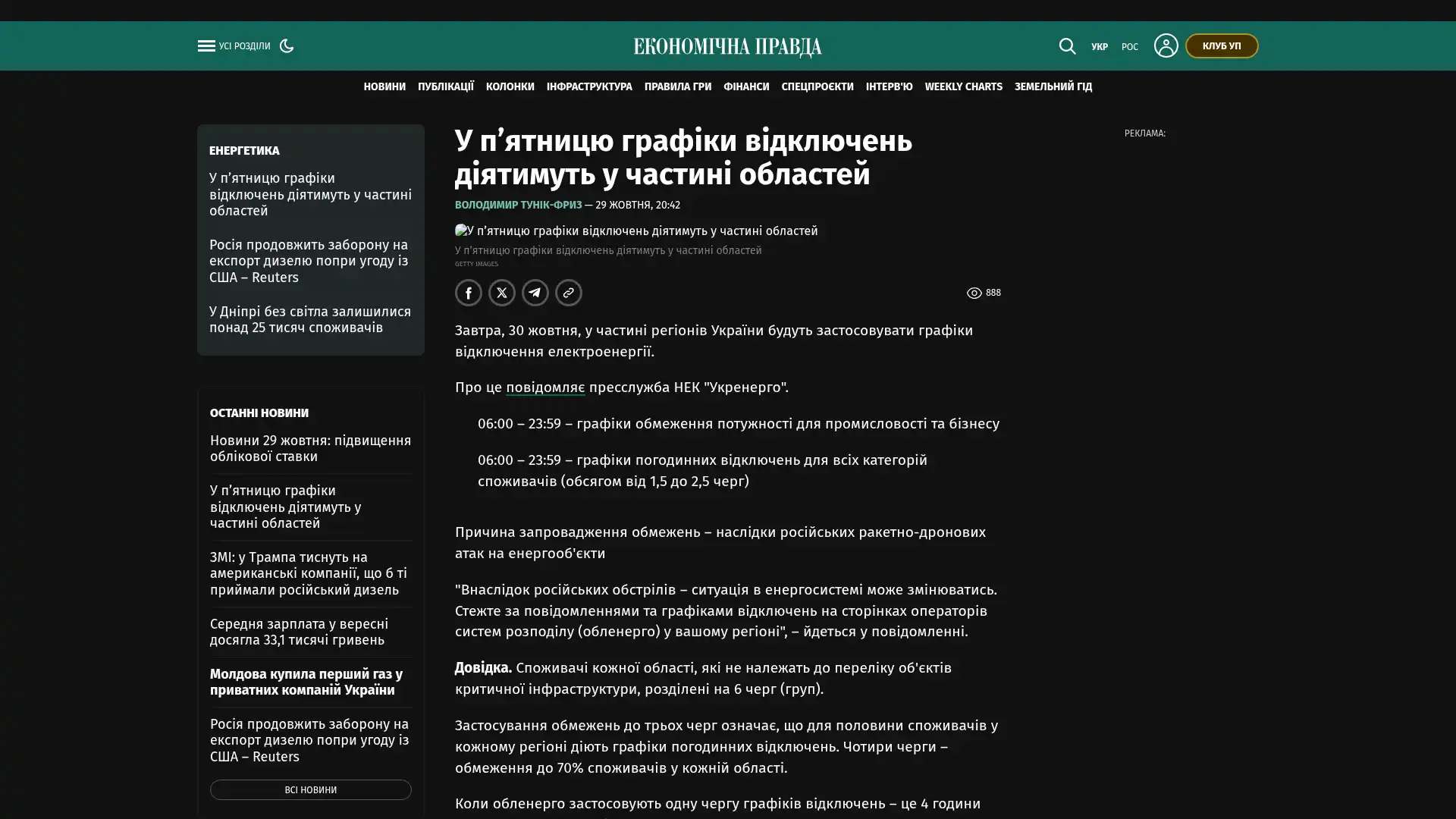Screen dimensions: 1456x819
Task: Click the Останні новини heading
Action: pos(259,413)
